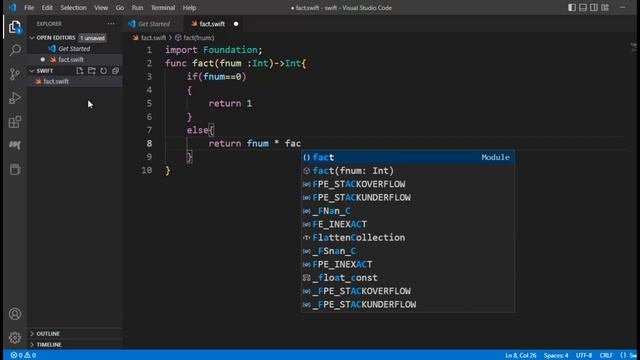Screen dimensions: 640x360
Task: Open the Accounts icon in activity bar
Action: [15, 314]
